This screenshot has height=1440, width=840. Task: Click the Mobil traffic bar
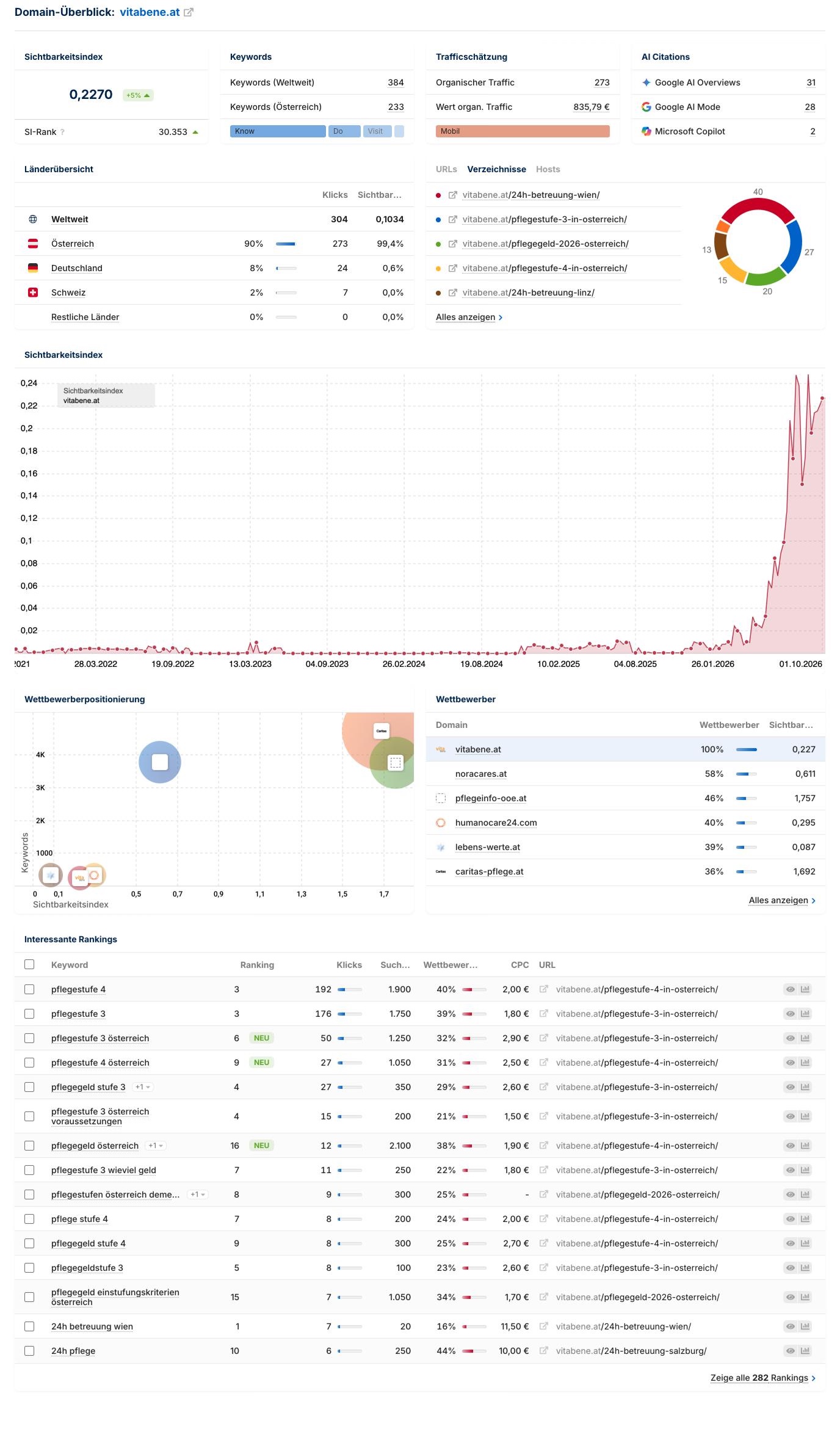coord(523,131)
